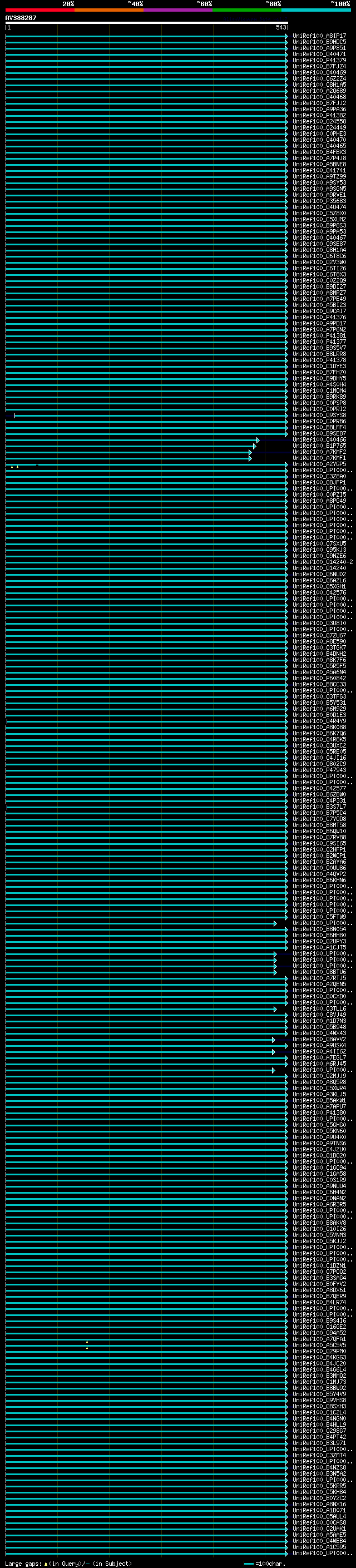The image size is (356, 1568).
Task: Select the UniRef100_Q95KJ3 label
Action: 319,550
